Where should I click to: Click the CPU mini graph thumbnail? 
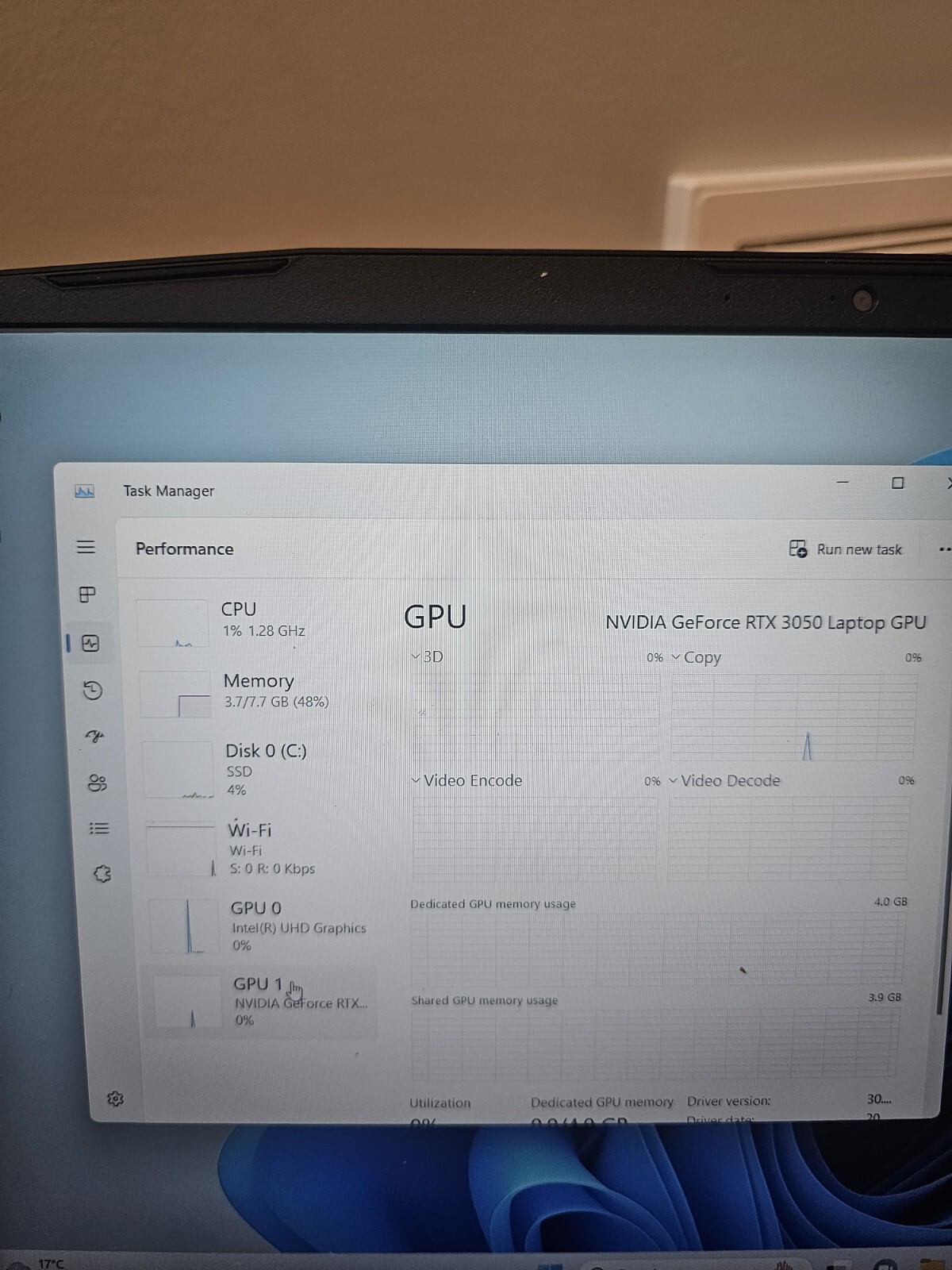(173, 624)
